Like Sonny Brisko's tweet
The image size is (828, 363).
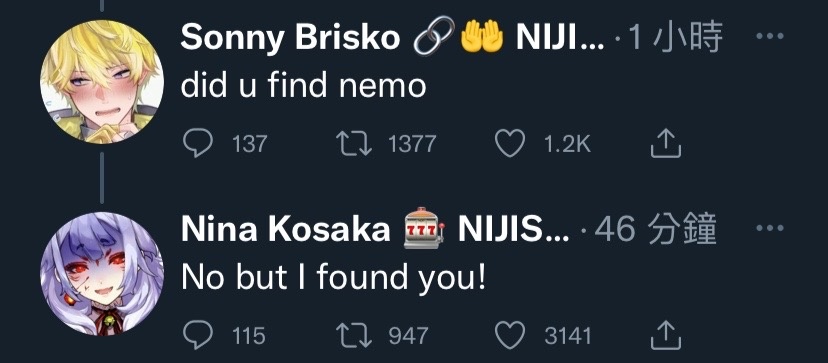[x=510, y=144]
